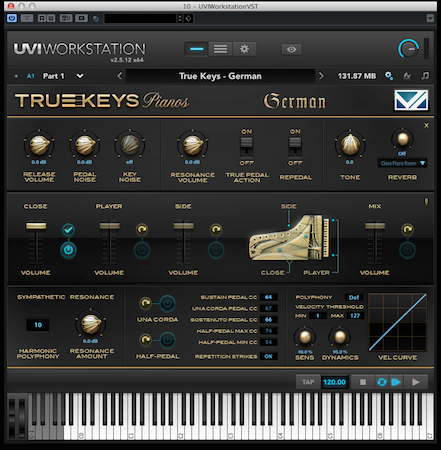Viewport: 441px width, 450px height.
Task: Enable the Player mic power button
Action: pos(142,250)
